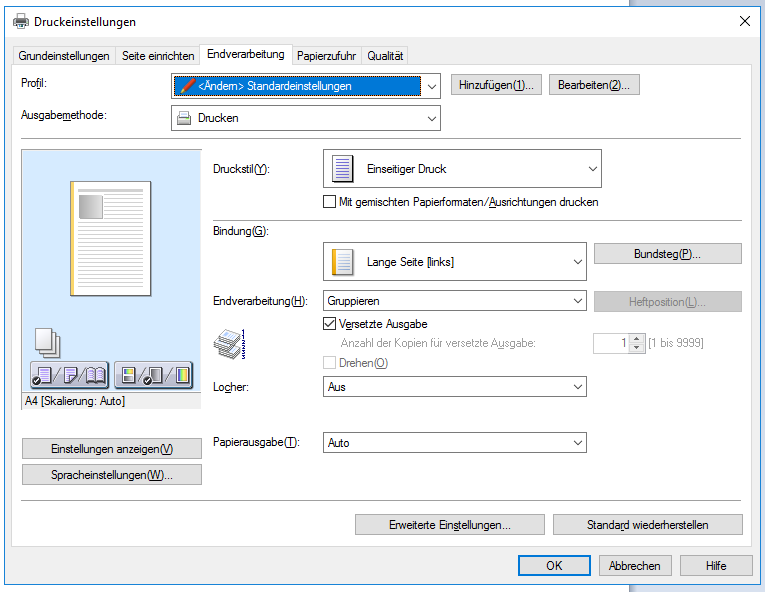
Task: Select the one-sided print icon in preview
Action: (x=42, y=376)
